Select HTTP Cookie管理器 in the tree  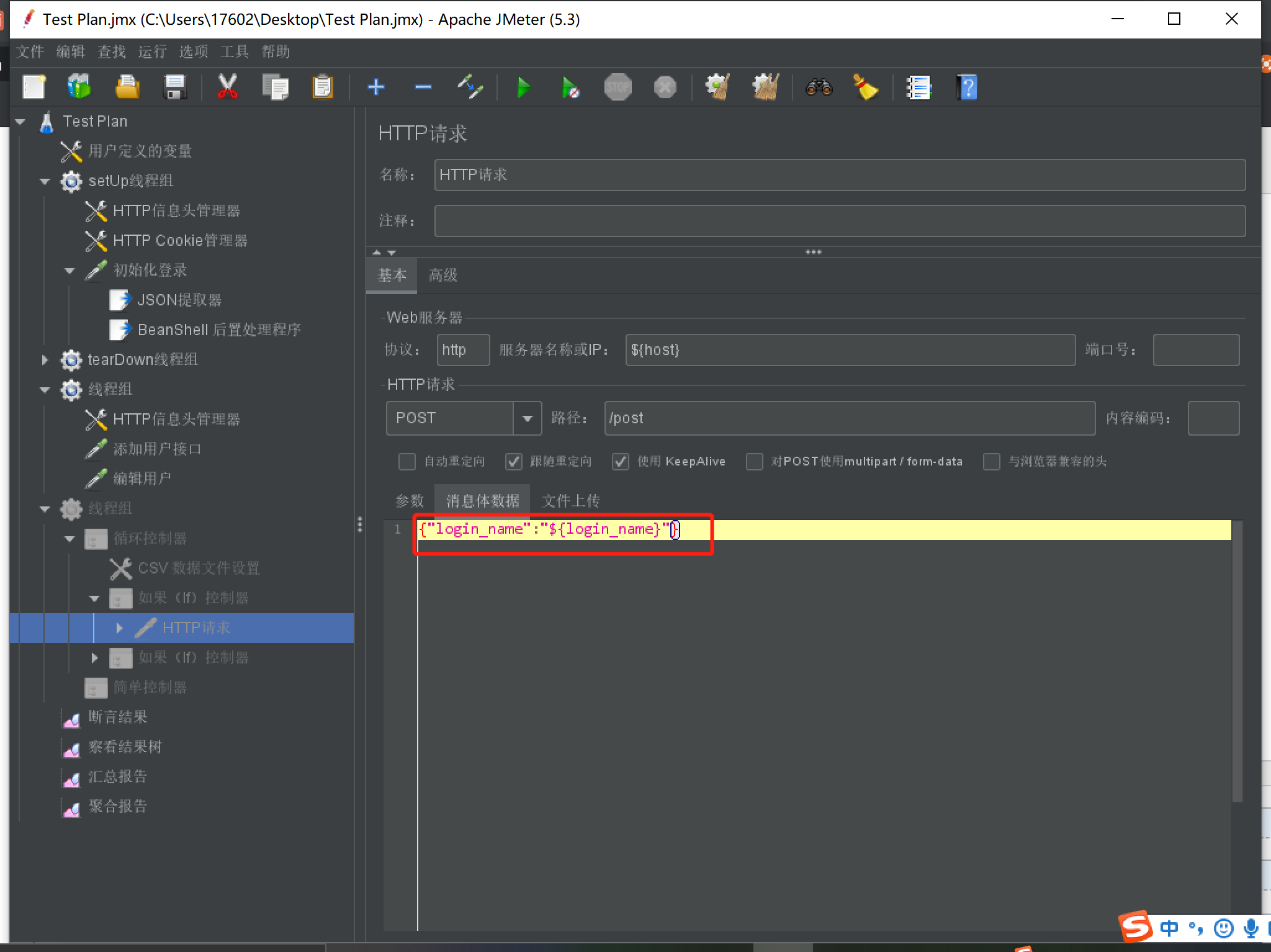point(180,240)
